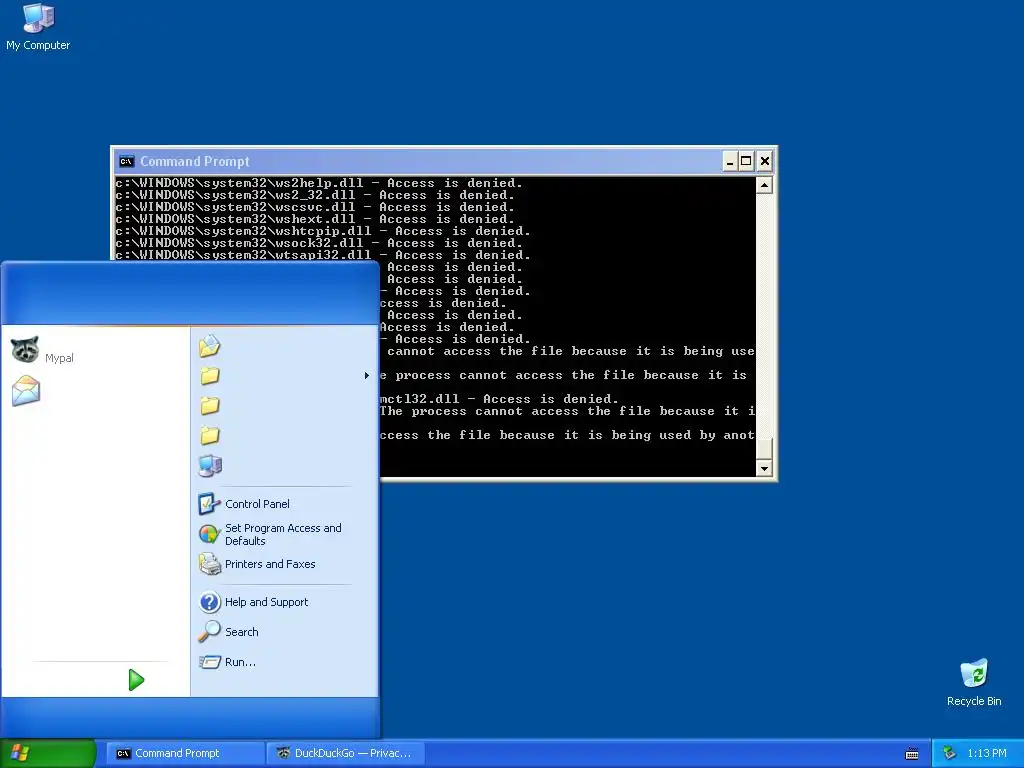Screen dimensions: 1024x768
Task: Click the wscsvc.dll access denied line
Action: pos(315,207)
